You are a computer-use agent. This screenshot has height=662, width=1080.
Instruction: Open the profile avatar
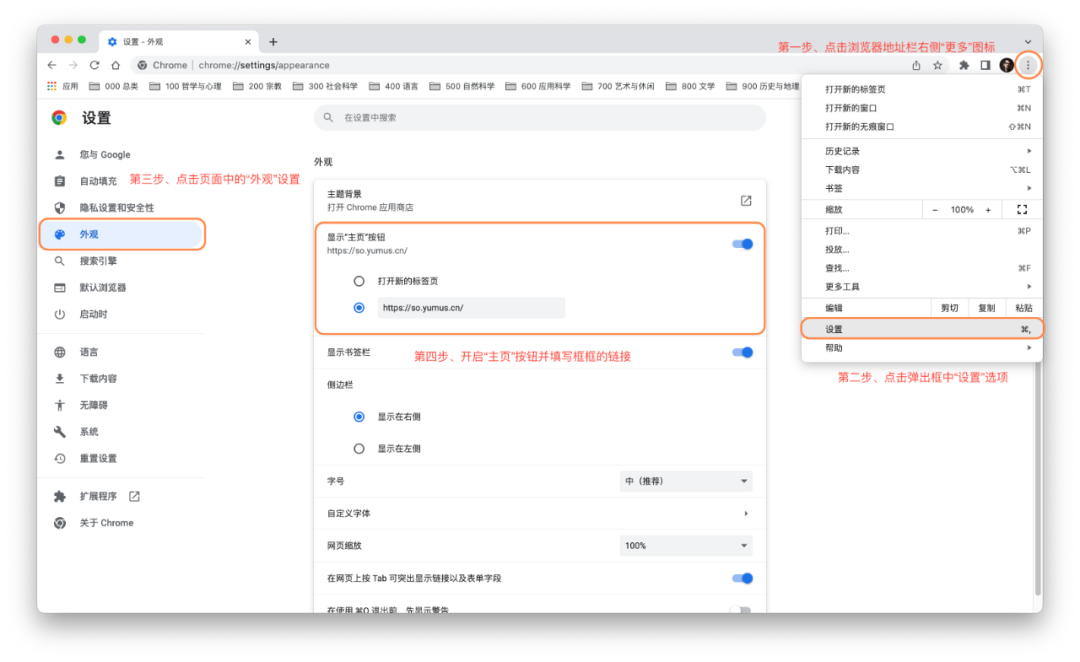point(1006,65)
